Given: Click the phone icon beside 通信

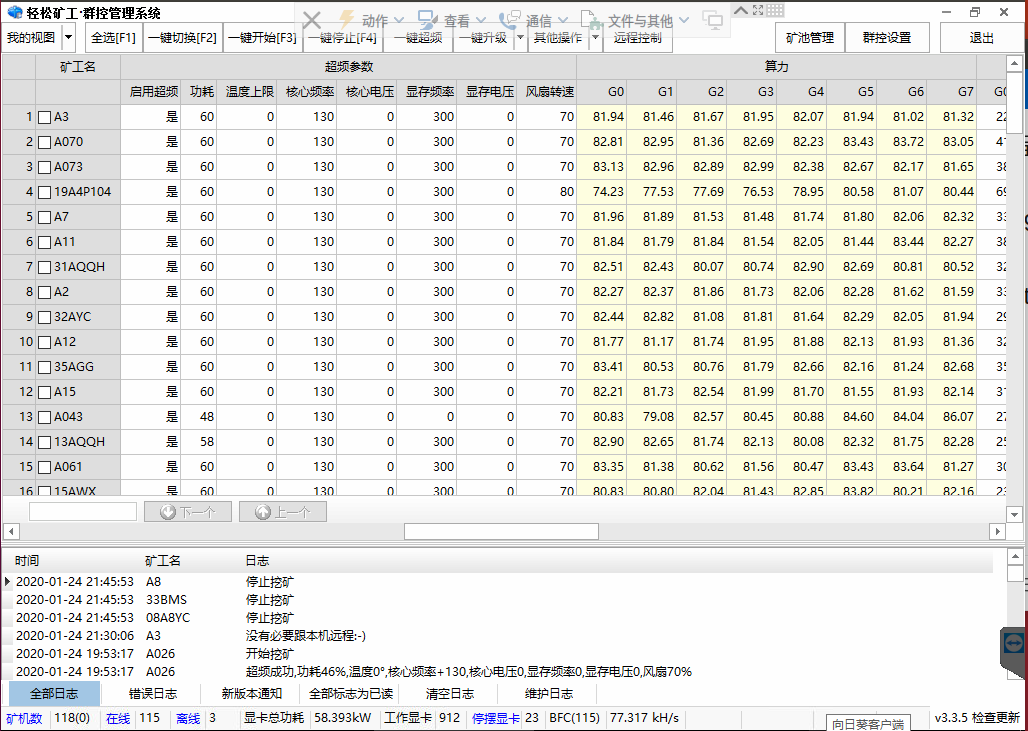Looking at the screenshot, I should tap(509, 20).
